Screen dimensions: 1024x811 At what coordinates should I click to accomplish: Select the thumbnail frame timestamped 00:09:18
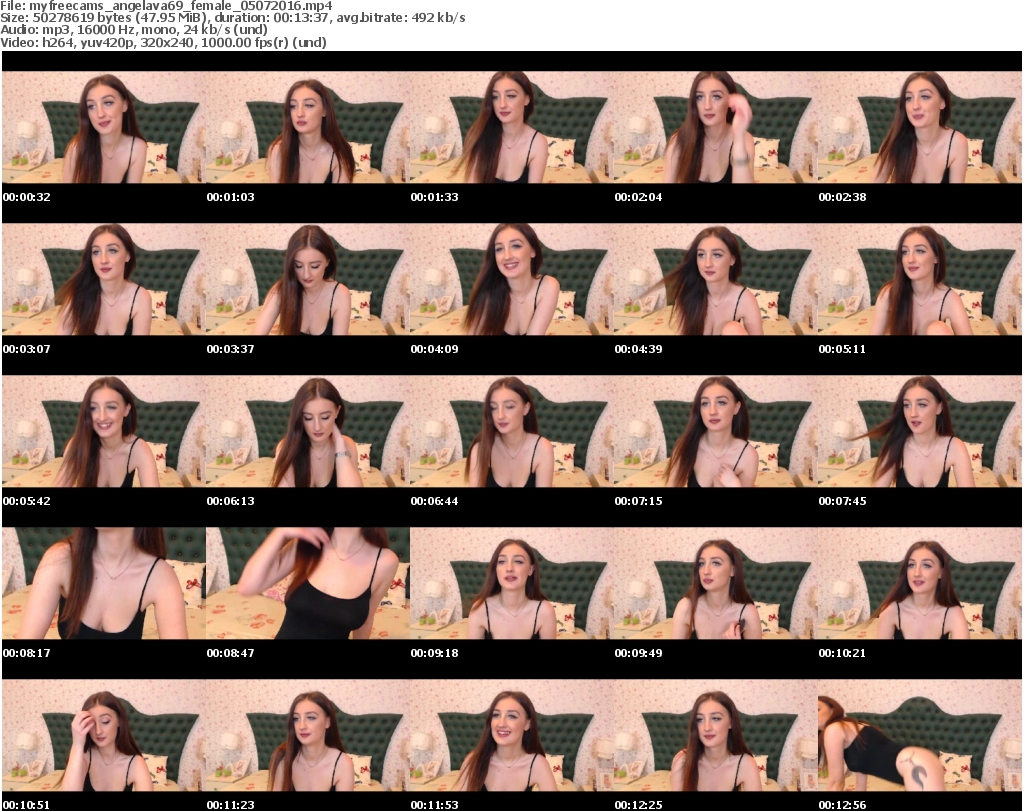tap(512, 583)
